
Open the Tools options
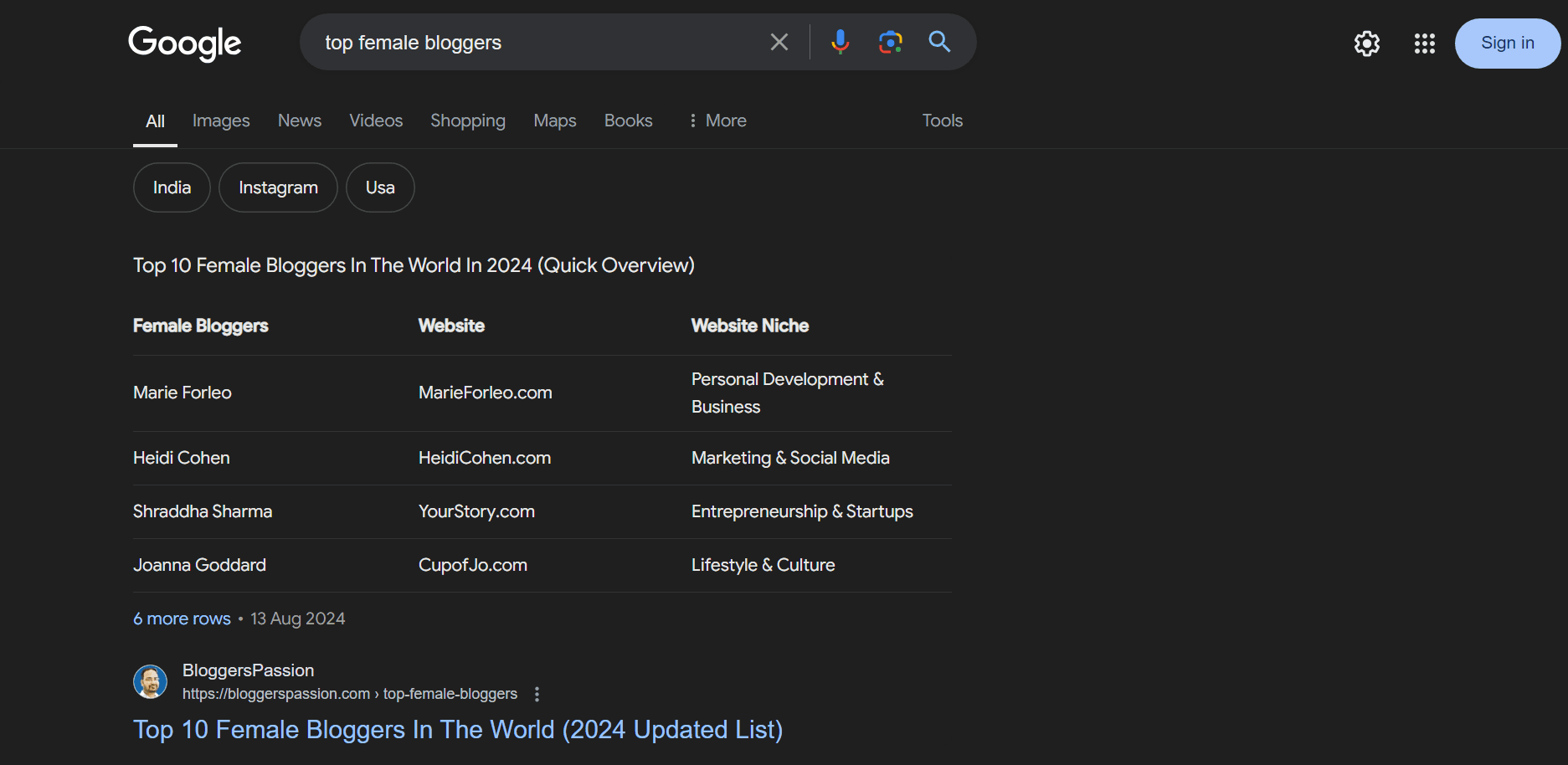pyautogui.click(x=942, y=121)
